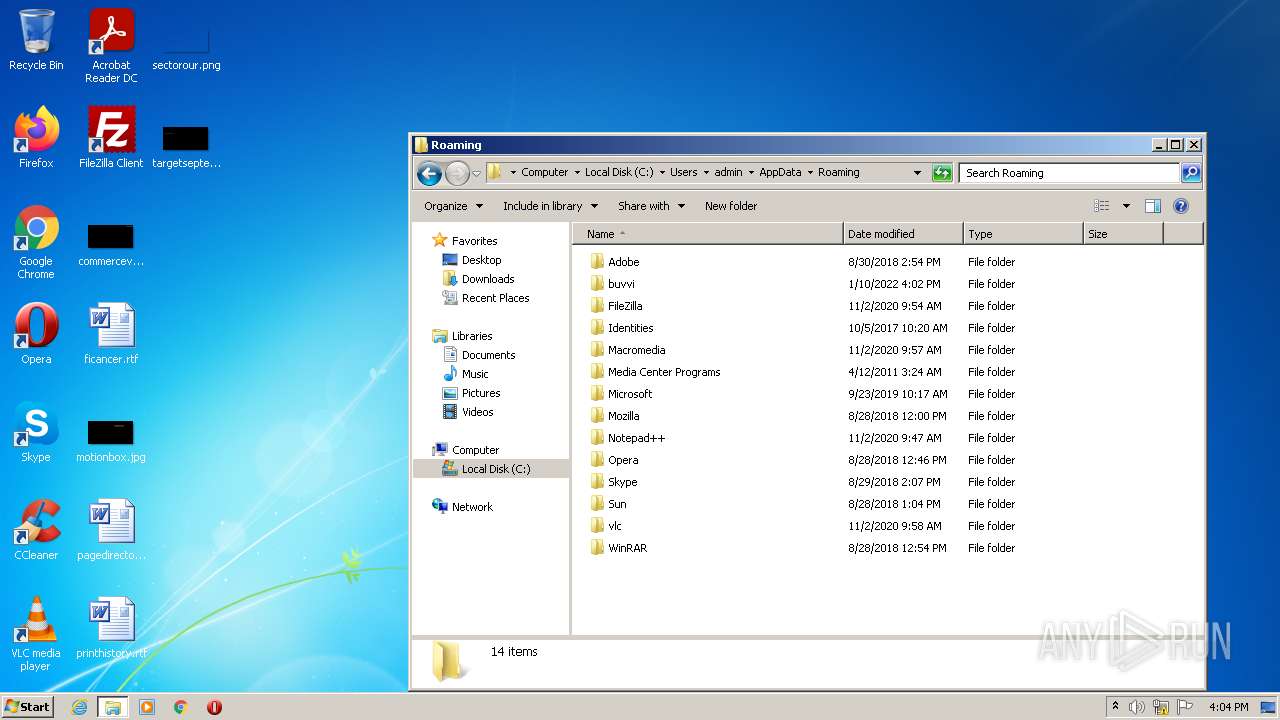The height and width of the screenshot is (720, 1280).
Task: Open the Share with menu
Action: click(x=651, y=206)
